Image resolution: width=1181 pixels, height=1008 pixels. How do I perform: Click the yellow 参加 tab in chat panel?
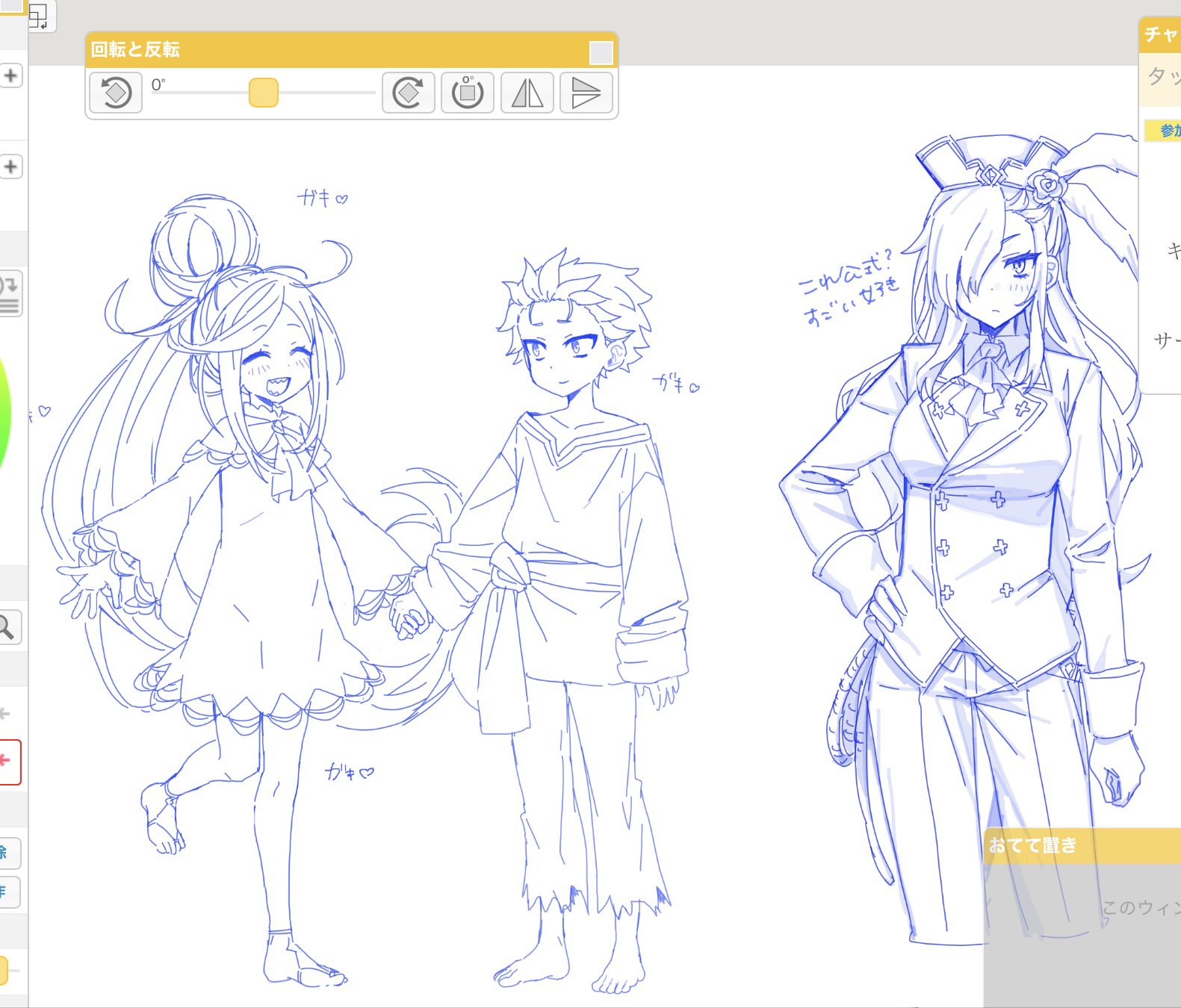point(1164,131)
